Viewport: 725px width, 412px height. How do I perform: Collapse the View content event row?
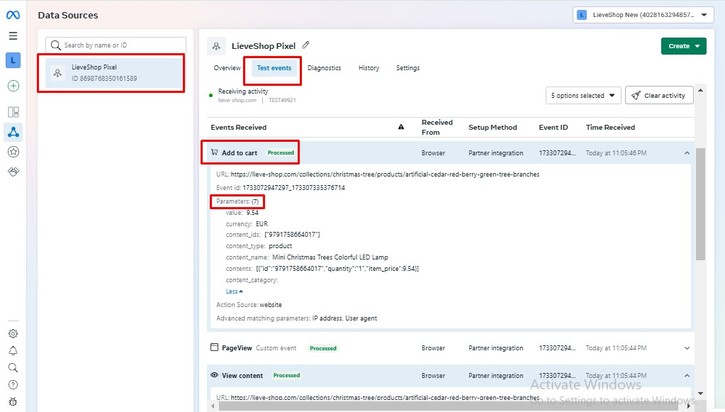[687, 375]
